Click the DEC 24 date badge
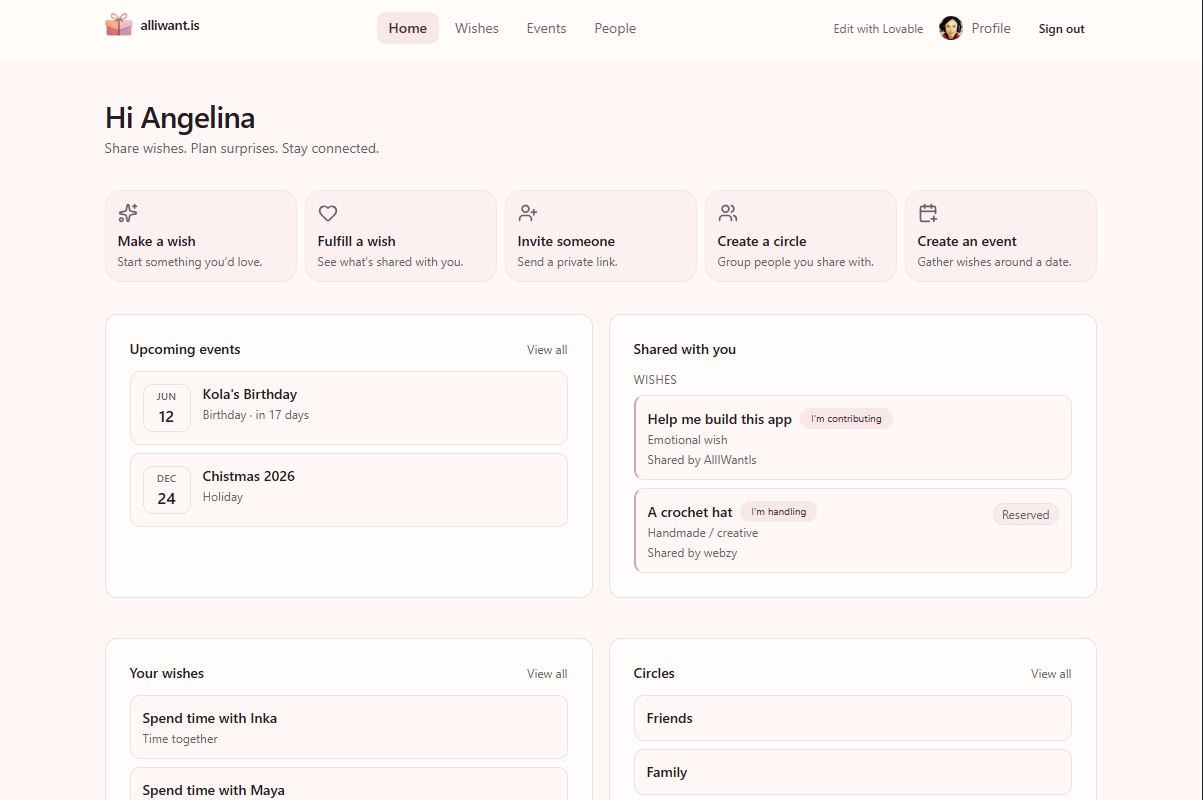Viewport: 1203px width, 800px height. pos(167,490)
